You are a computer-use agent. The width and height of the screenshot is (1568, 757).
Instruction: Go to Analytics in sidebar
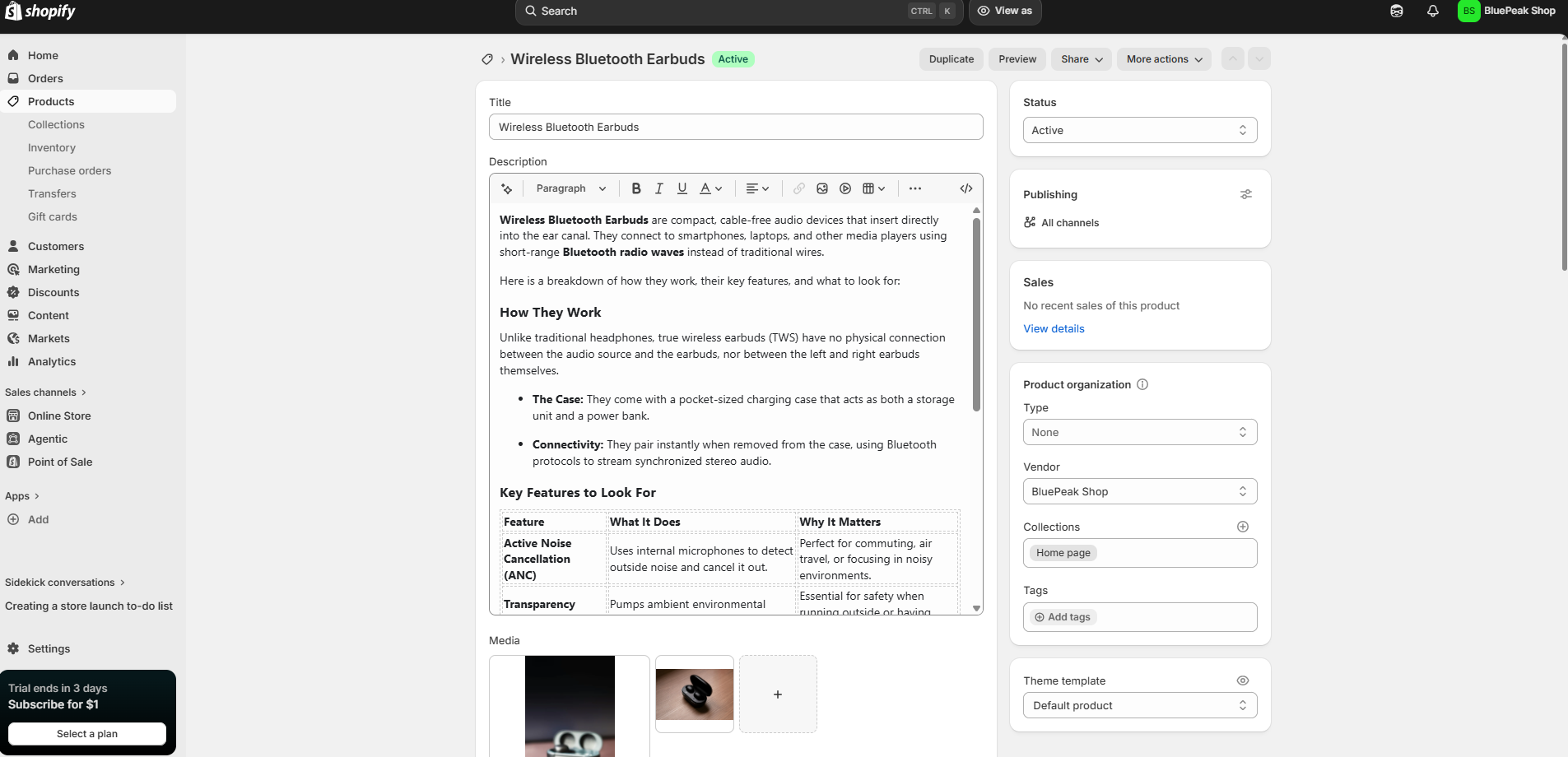click(52, 362)
